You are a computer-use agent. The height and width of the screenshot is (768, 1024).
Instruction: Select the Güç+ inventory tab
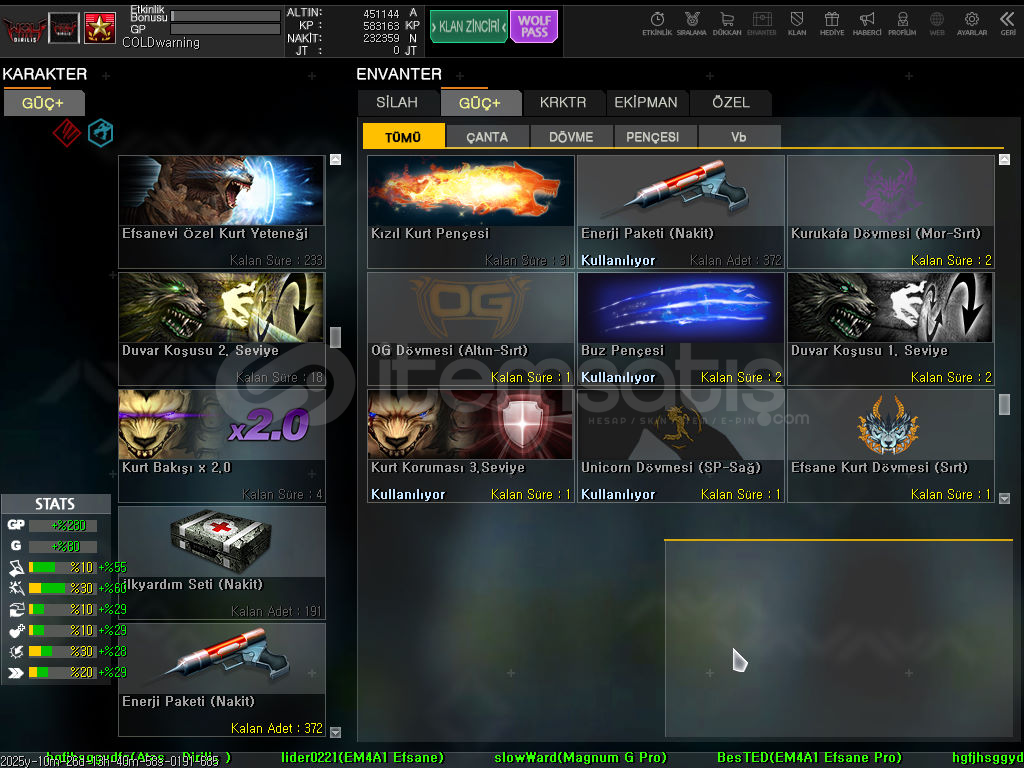480,103
